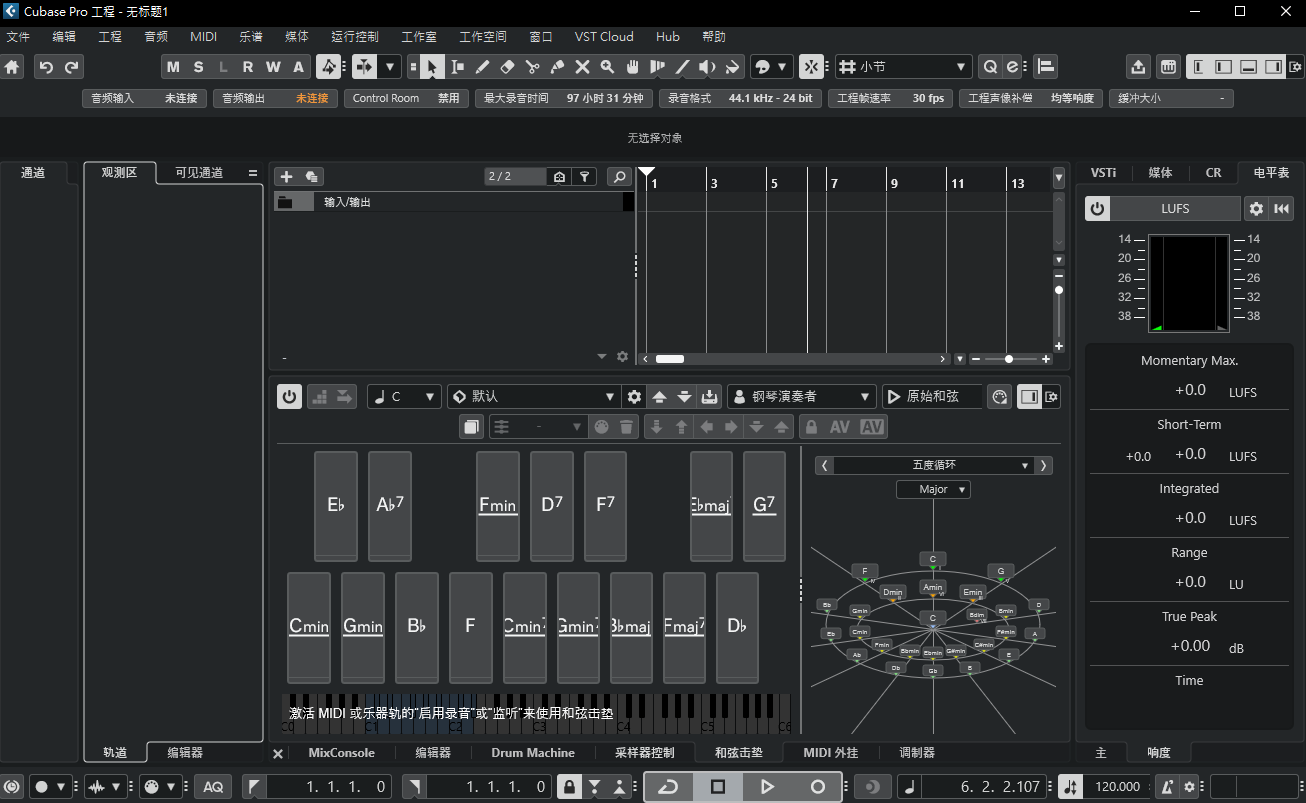Open the 小节 grid type dropdown
Viewport: 1306px width, 803px height.
click(904, 67)
